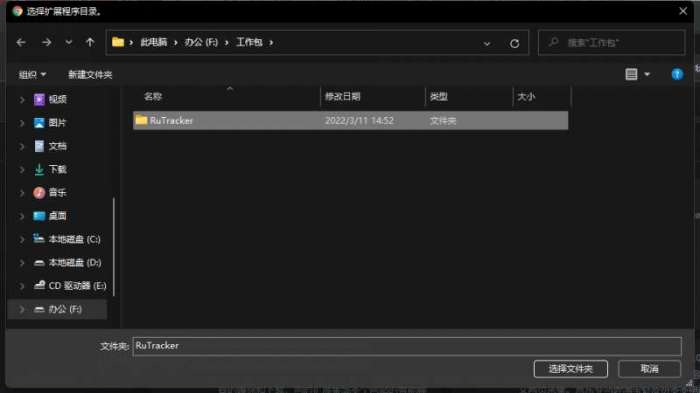The image size is (700, 393).
Task: Expand the CD 驱动器 (E:) tree node
Action: (21, 286)
